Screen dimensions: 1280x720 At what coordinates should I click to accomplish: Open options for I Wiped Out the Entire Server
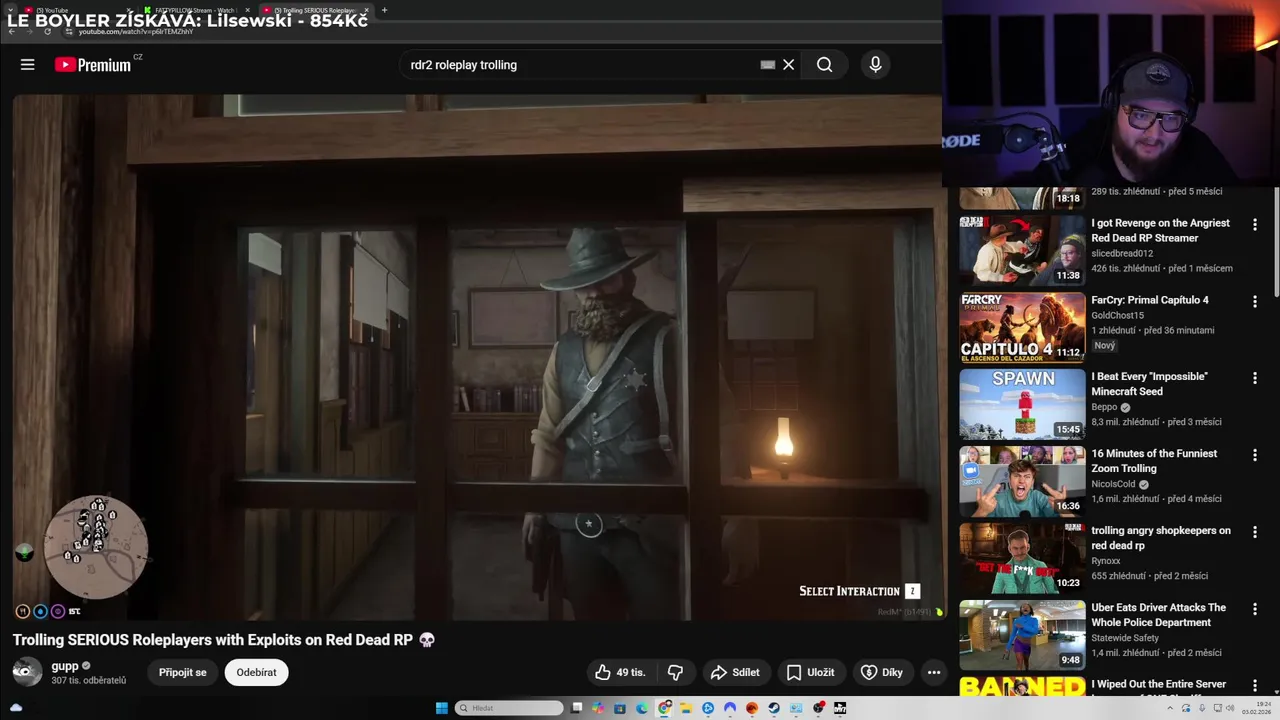[1254, 686]
